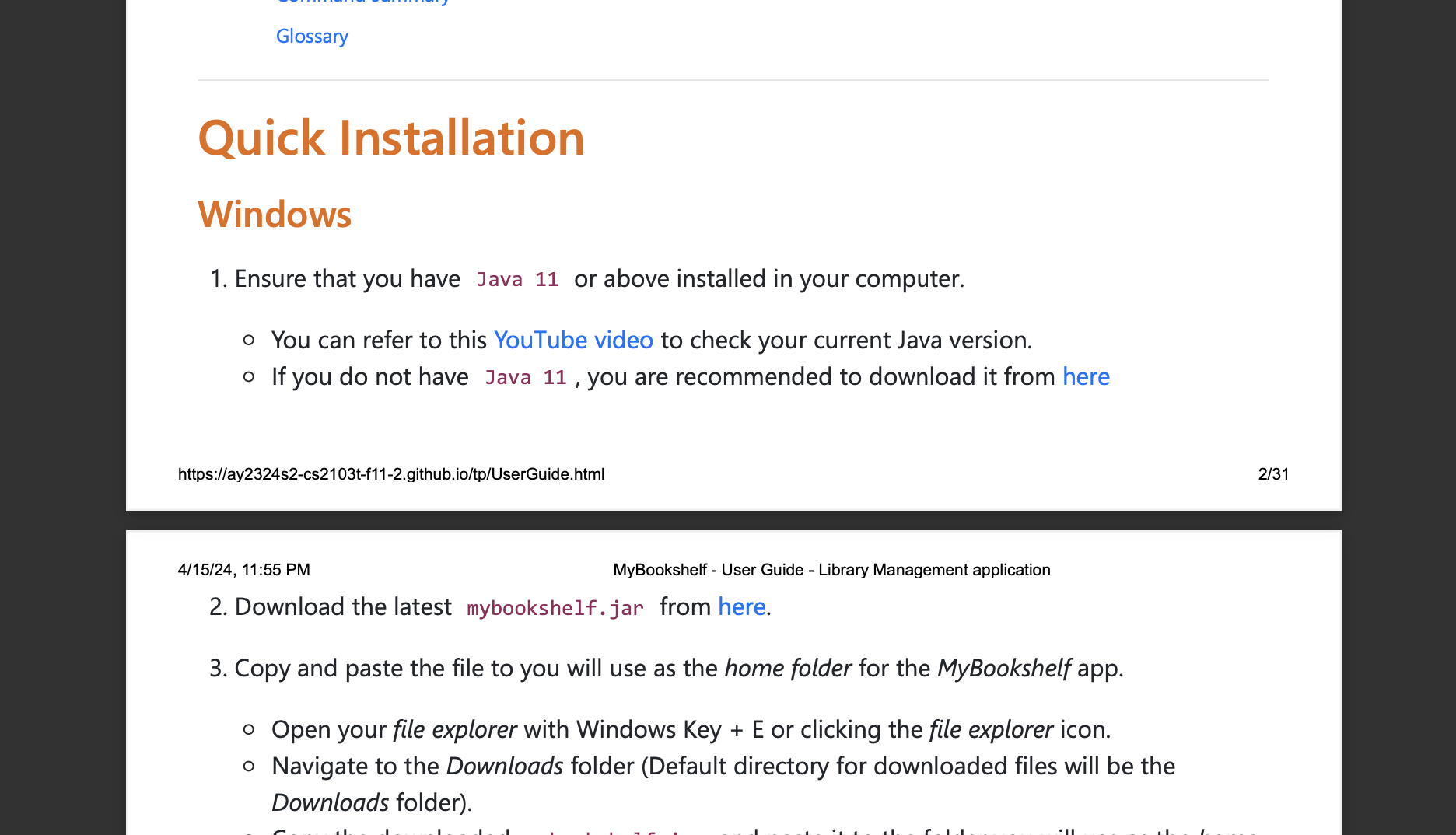Open the Glossary link
The height and width of the screenshot is (835, 1456).
(312, 37)
